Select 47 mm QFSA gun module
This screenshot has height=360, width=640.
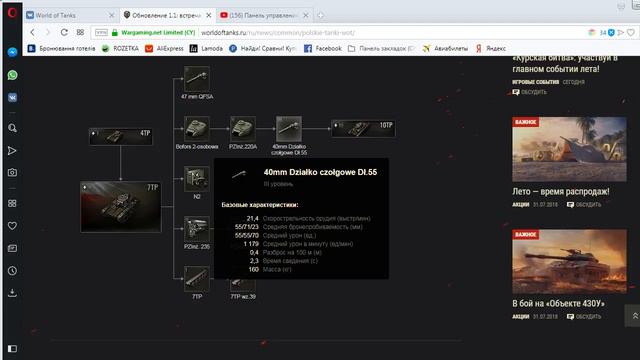click(197, 79)
